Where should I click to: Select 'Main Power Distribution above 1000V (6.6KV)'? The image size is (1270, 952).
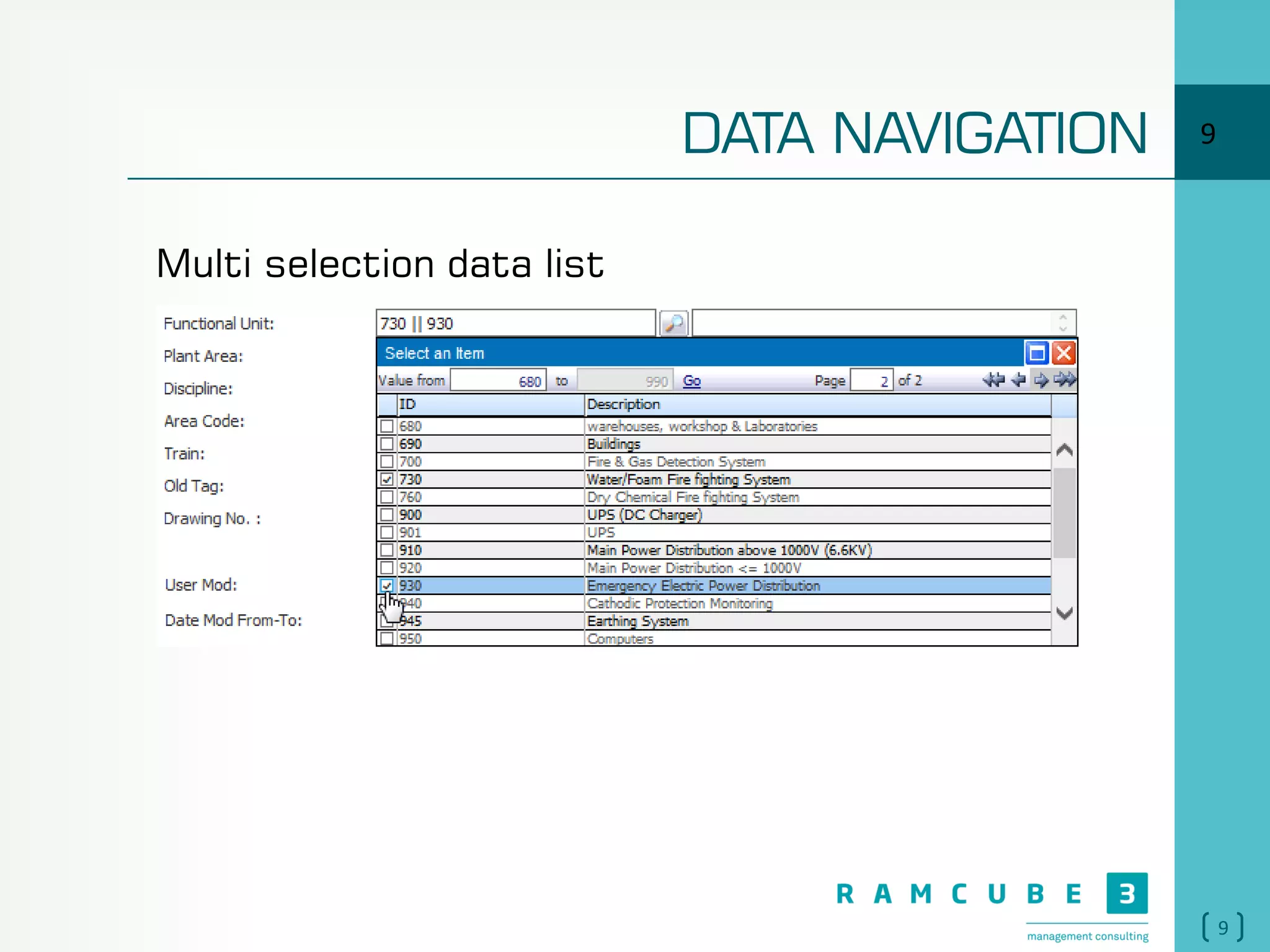(729, 550)
